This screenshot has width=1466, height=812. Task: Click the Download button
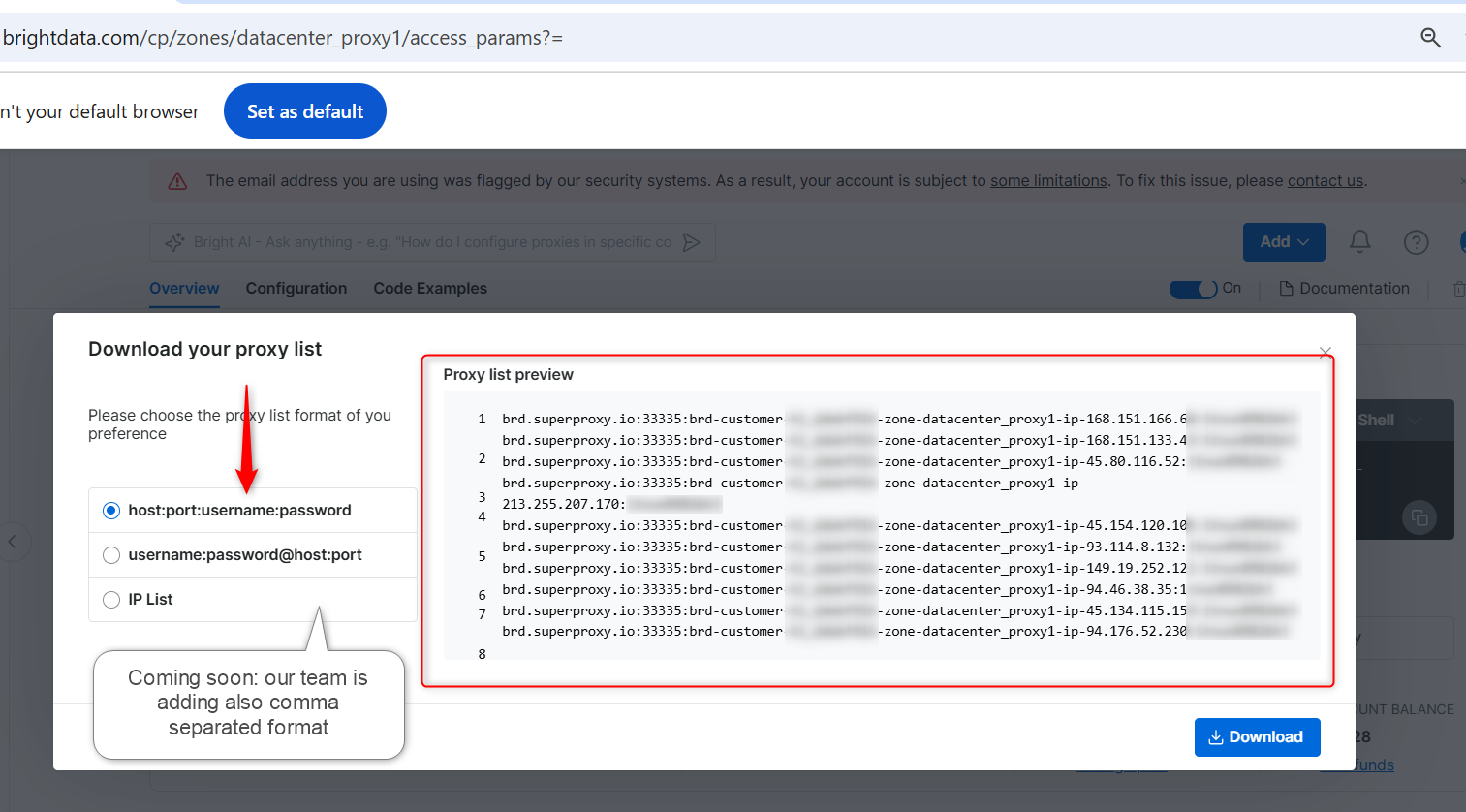[x=1257, y=737]
